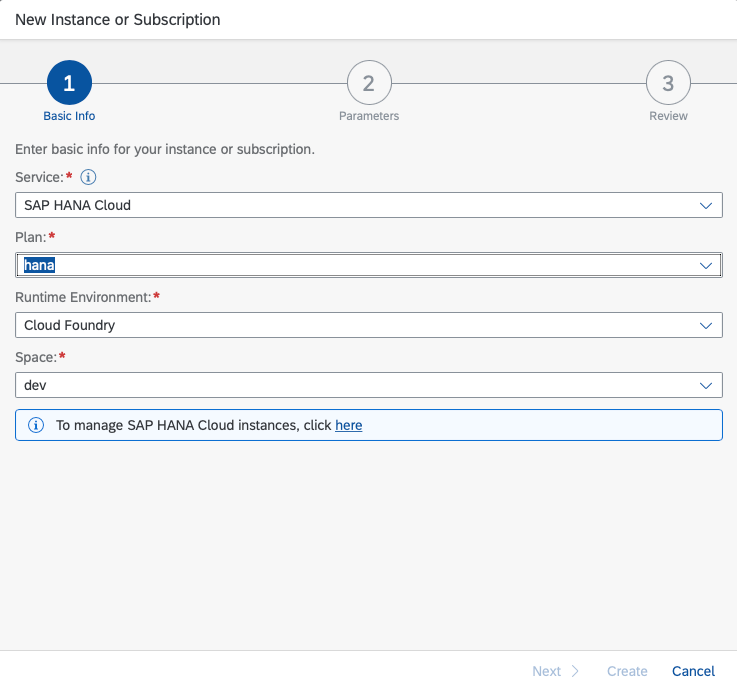
Task: Click the Service field showing SAP HANA Cloud
Action: [x=368, y=205]
